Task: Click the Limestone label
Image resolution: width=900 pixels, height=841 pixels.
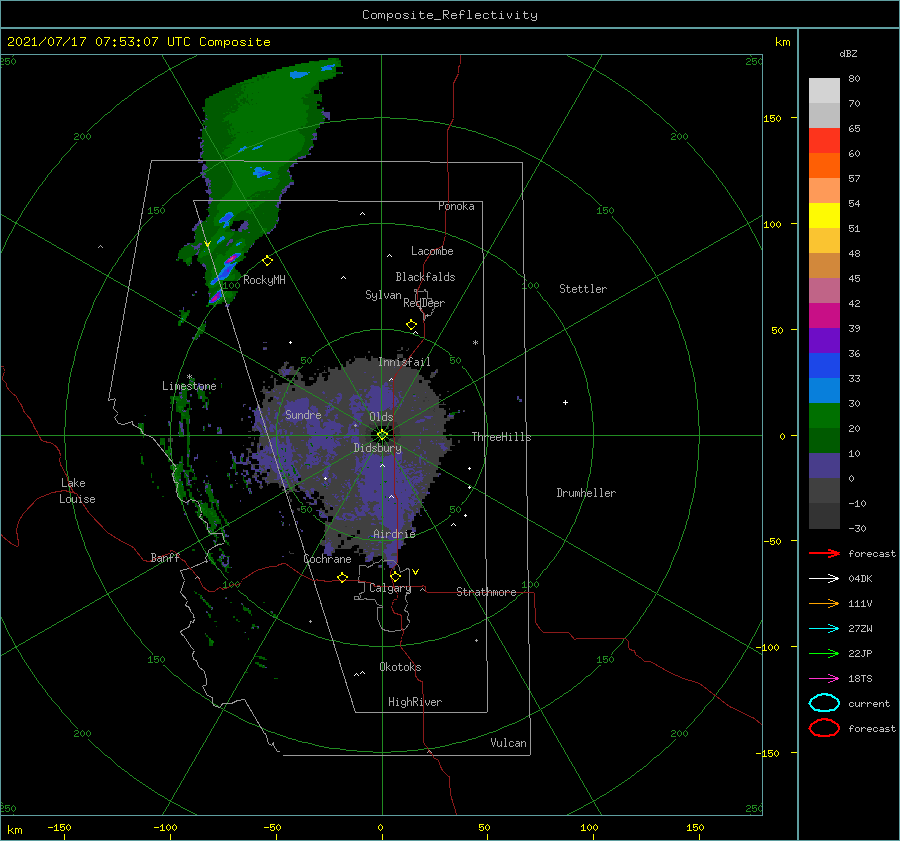Action: pyautogui.click(x=189, y=386)
